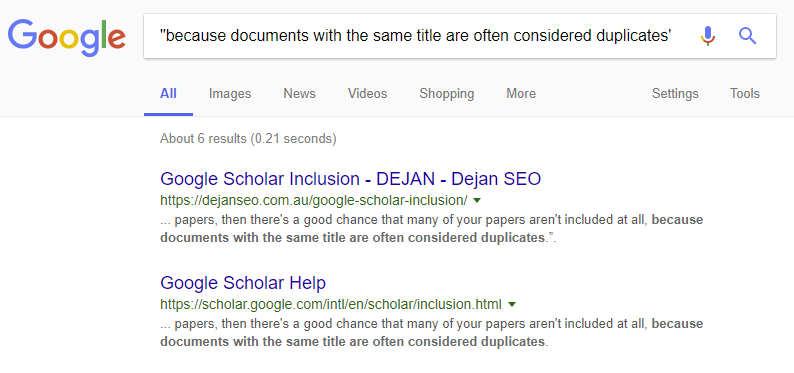Open the Settings menu
Screen dimensions: 794x373
click(x=675, y=94)
